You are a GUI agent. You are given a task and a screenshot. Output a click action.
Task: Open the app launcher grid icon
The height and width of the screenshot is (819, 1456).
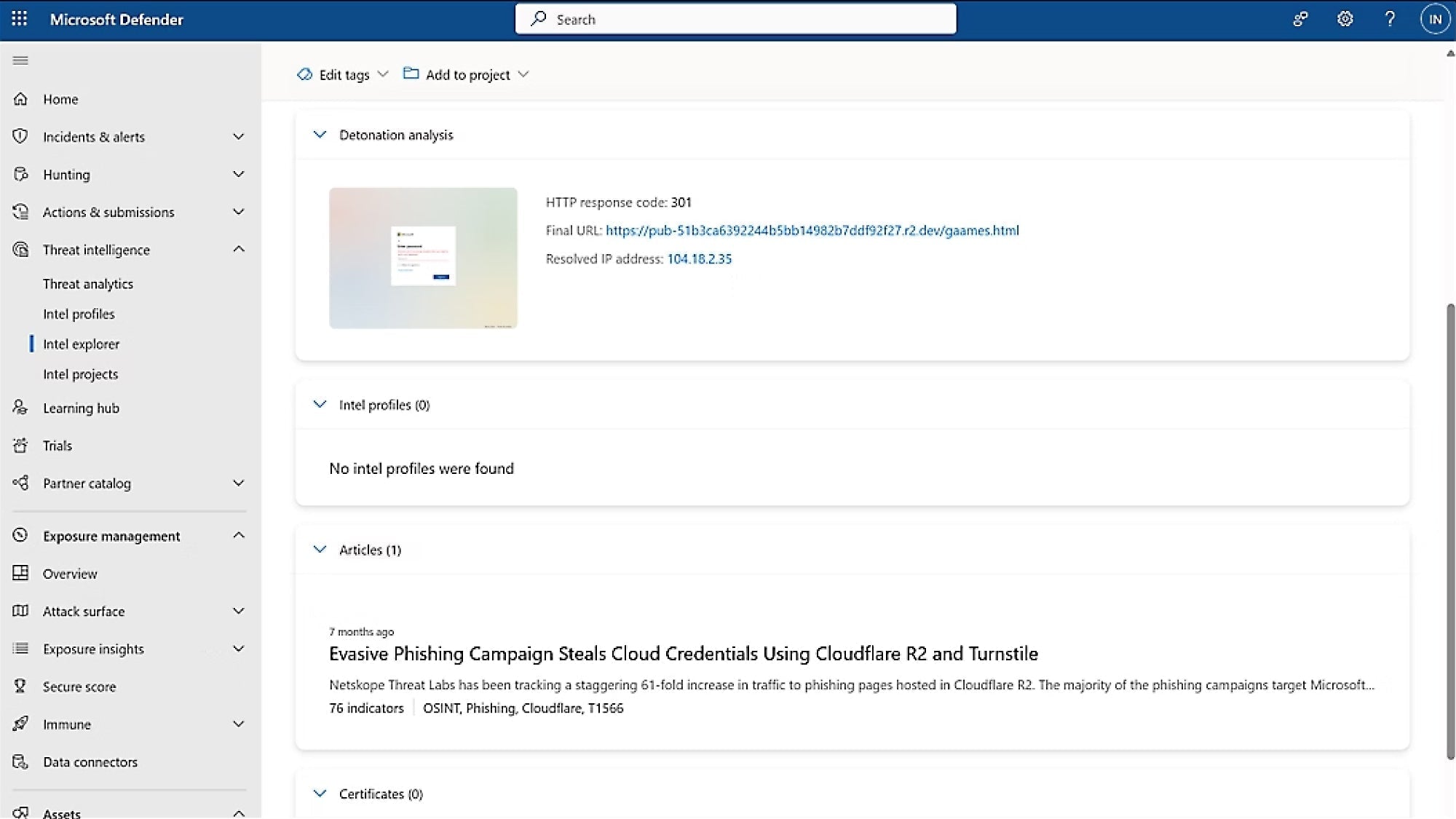point(20,19)
